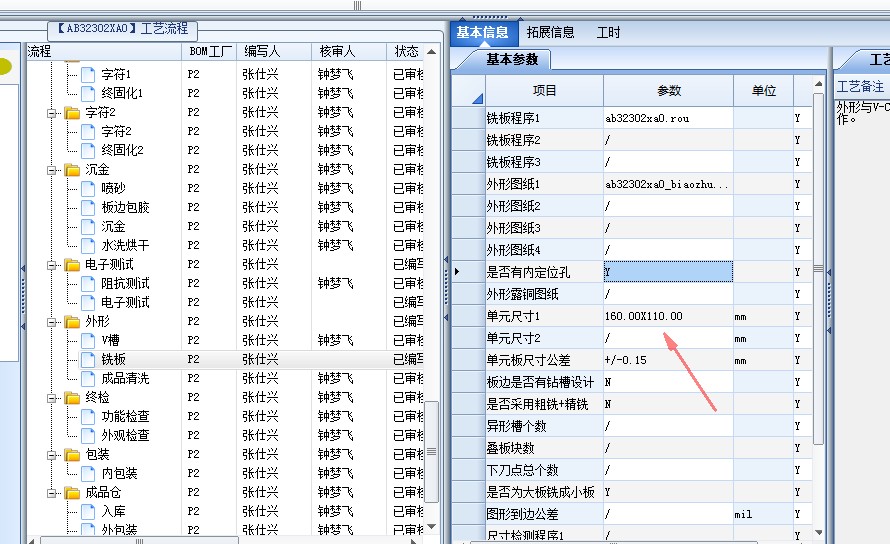Click the 单位 column header
Viewport: 890px width, 544px height.
pos(763,91)
